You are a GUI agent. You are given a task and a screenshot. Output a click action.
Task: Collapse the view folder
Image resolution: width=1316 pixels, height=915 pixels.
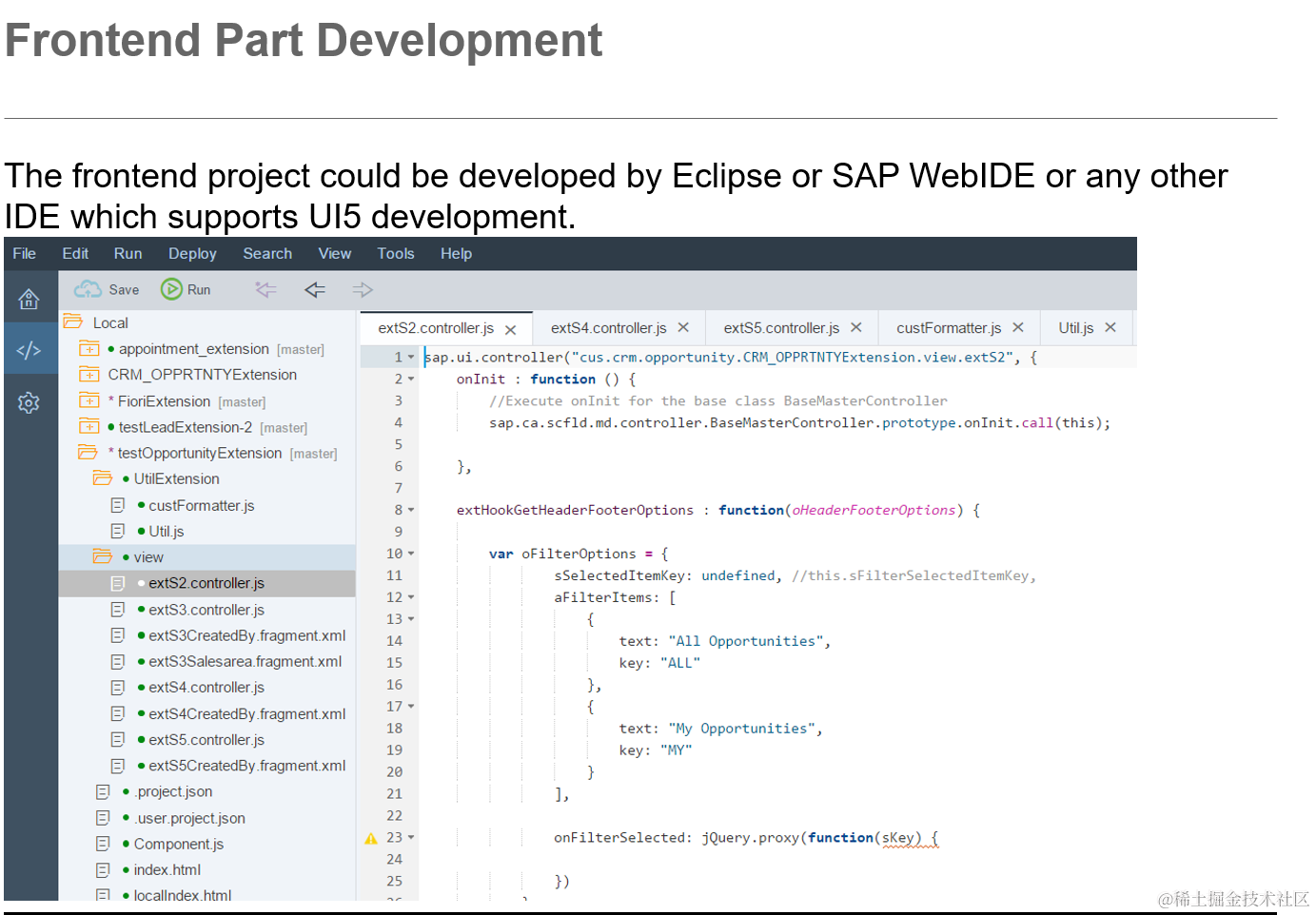point(103,556)
